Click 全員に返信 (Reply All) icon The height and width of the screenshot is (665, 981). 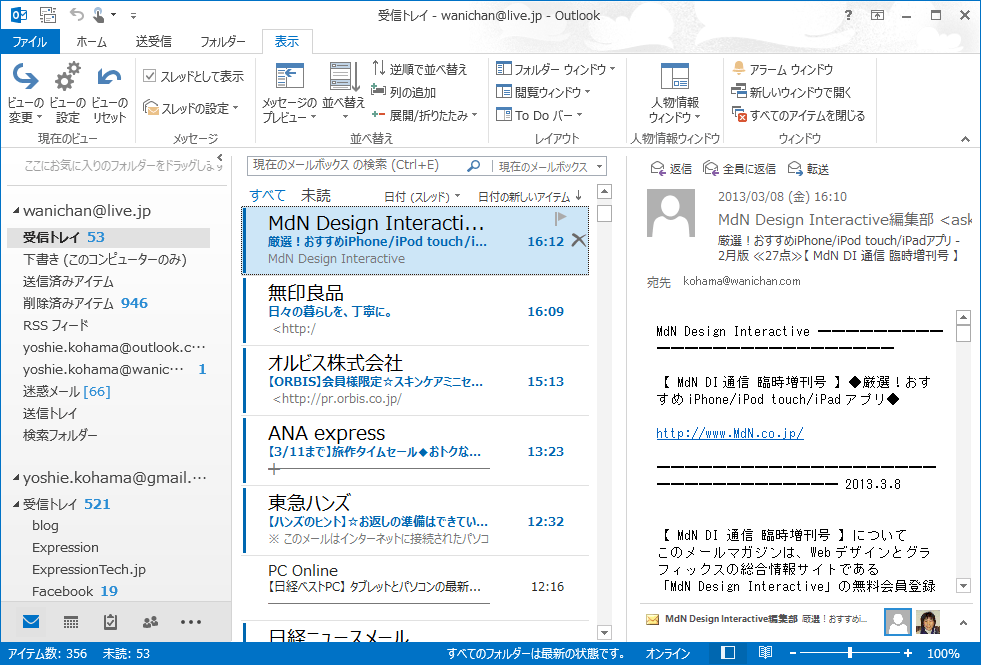(x=740, y=168)
